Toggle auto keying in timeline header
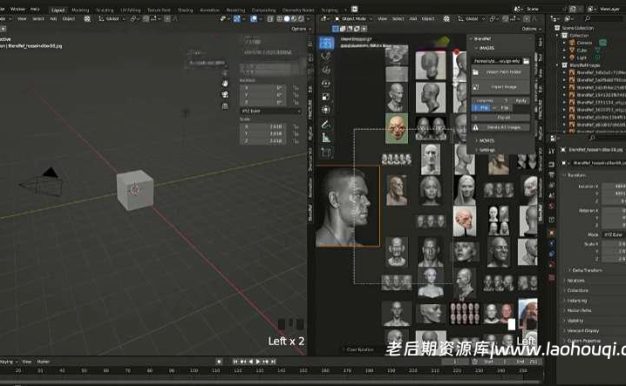 219,362
